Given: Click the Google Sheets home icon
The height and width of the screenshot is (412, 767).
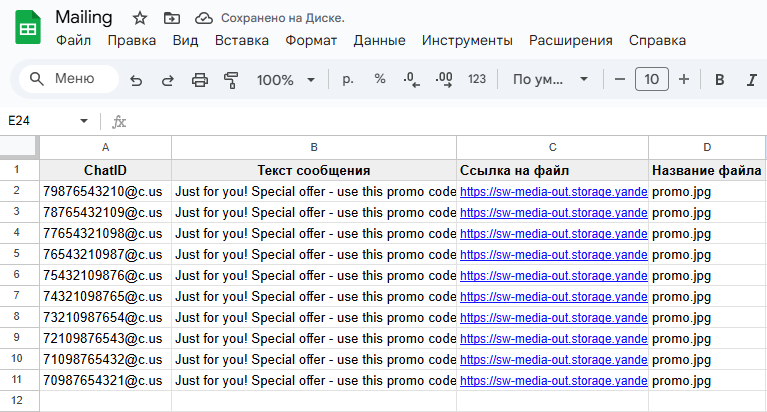Looking at the screenshot, I should point(27,28).
